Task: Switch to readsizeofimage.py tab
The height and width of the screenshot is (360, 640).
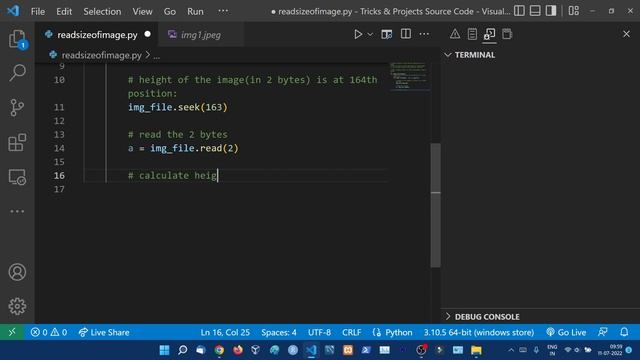Action: (x=97, y=35)
